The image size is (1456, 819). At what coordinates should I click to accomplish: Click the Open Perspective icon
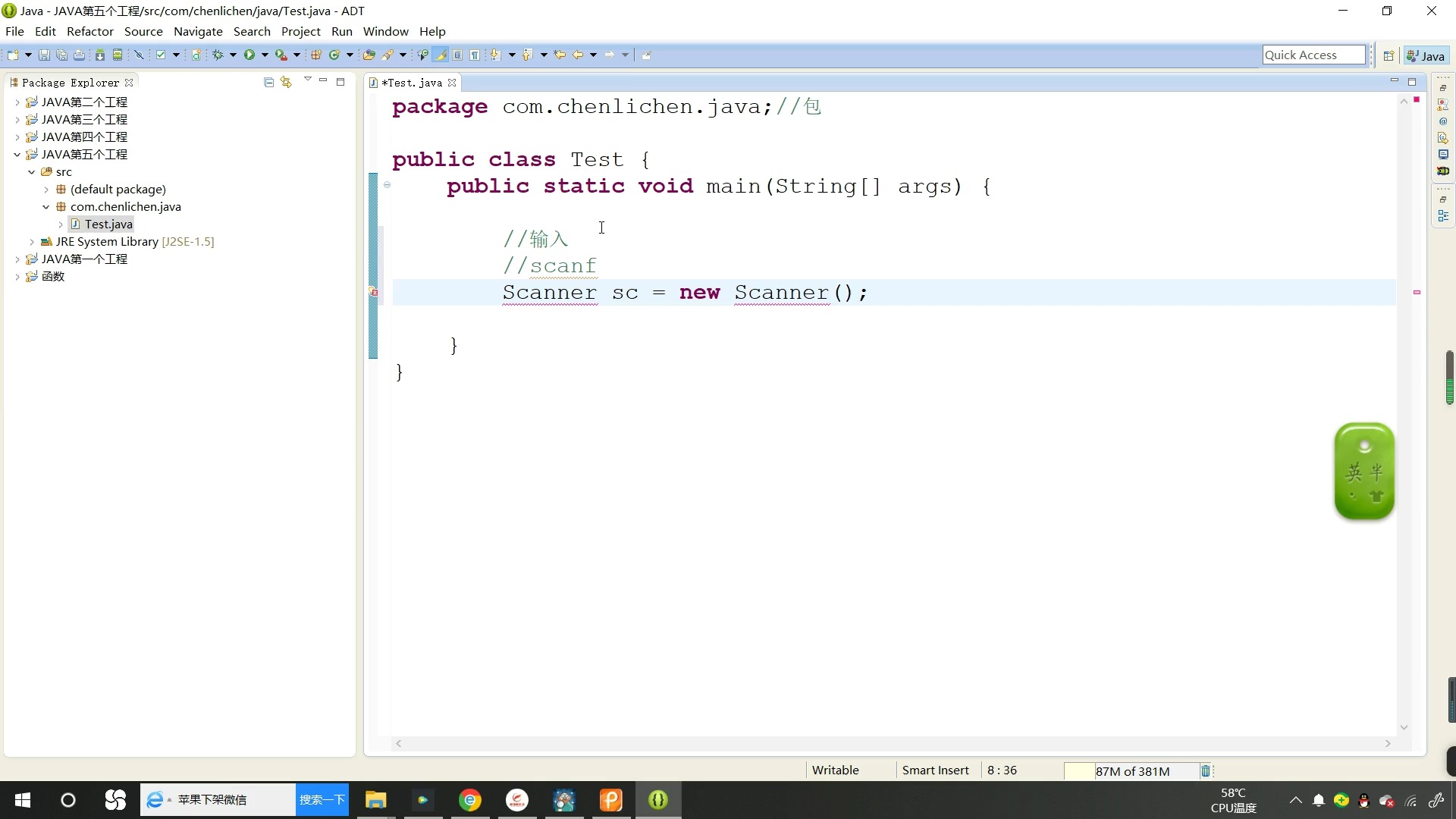[x=1389, y=56]
